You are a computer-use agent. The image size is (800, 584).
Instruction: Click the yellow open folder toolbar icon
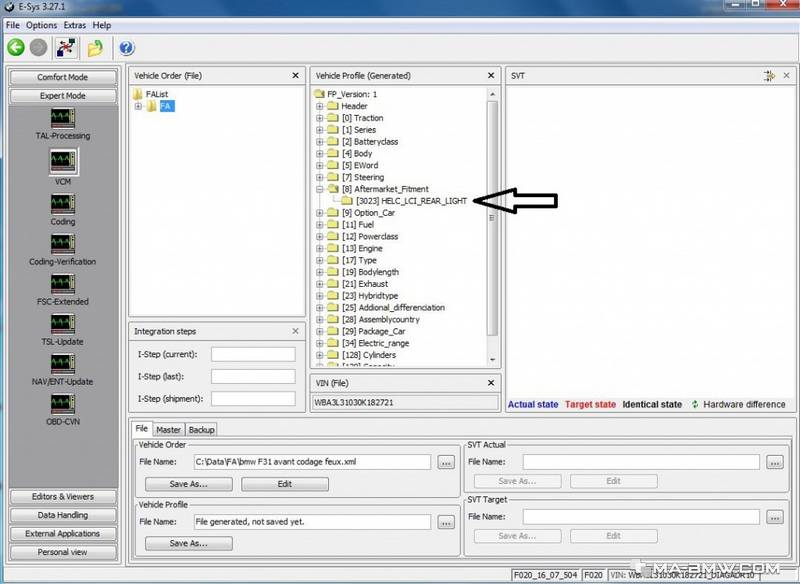point(95,48)
